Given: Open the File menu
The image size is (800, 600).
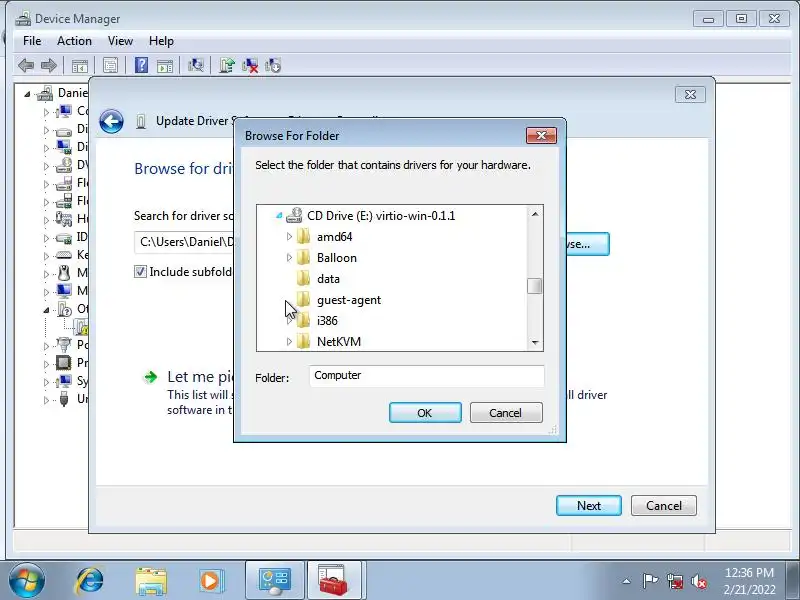Looking at the screenshot, I should point(32,41).
